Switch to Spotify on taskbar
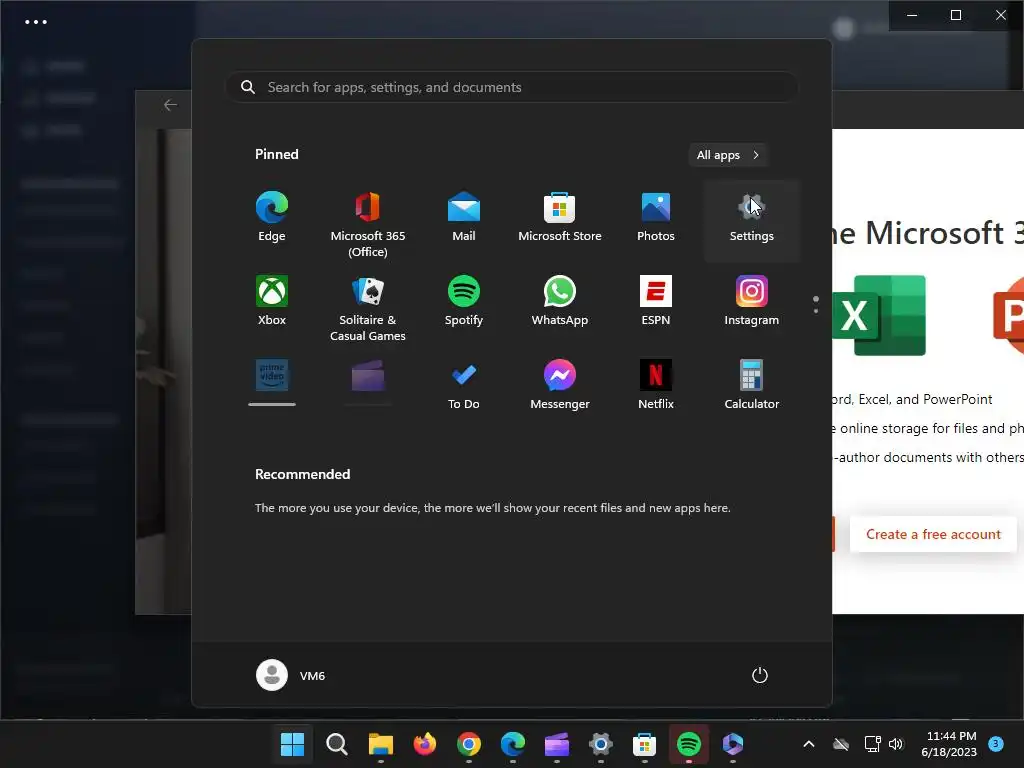This screenshot has height=768, width=1024. click(689, 744)
